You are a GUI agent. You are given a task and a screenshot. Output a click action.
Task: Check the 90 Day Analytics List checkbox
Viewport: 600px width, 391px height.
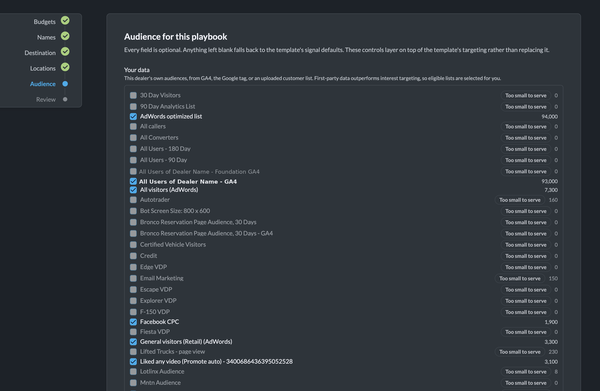point(133,106)
